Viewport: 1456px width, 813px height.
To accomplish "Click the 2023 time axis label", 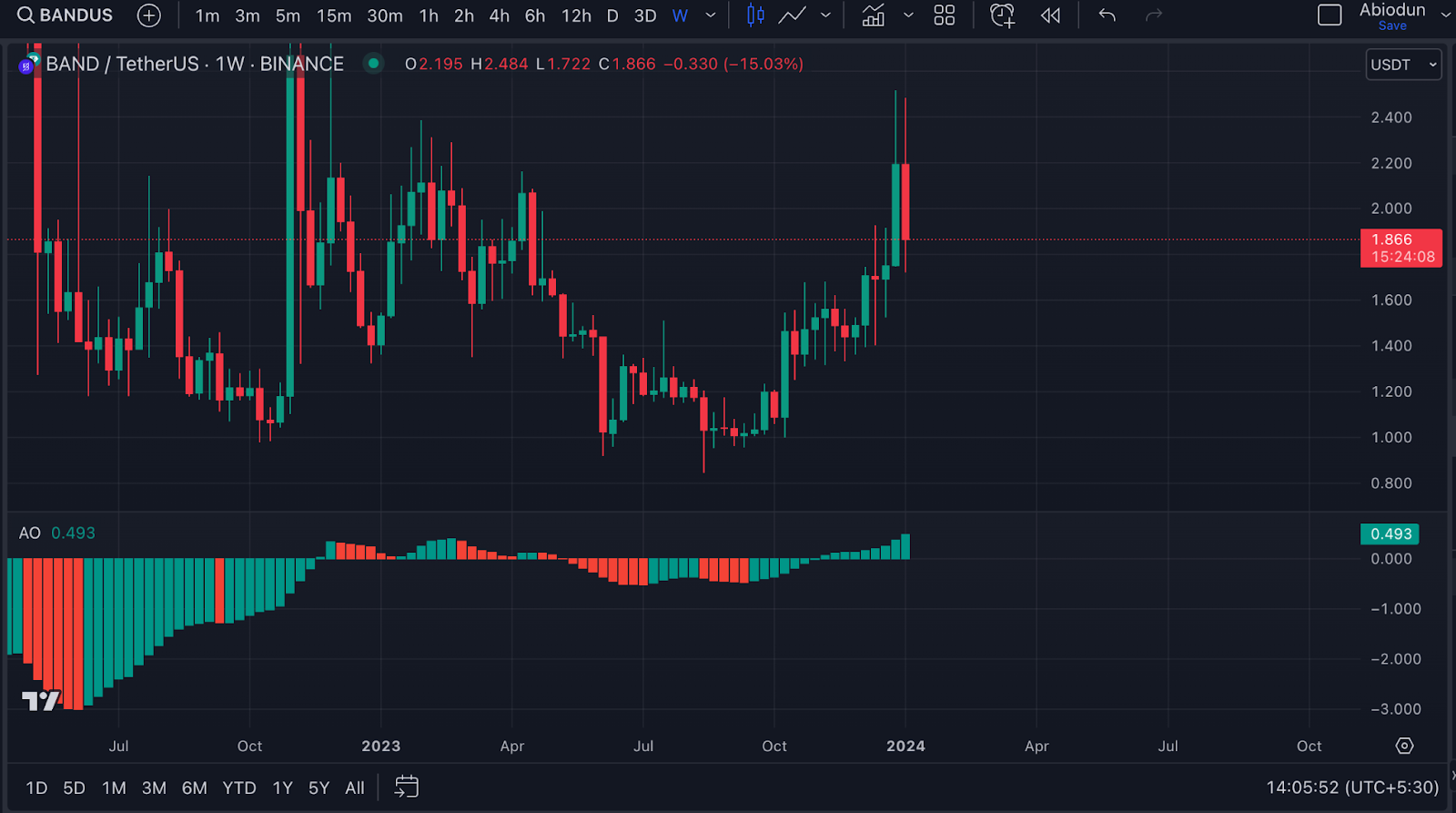I will point(380,746).
